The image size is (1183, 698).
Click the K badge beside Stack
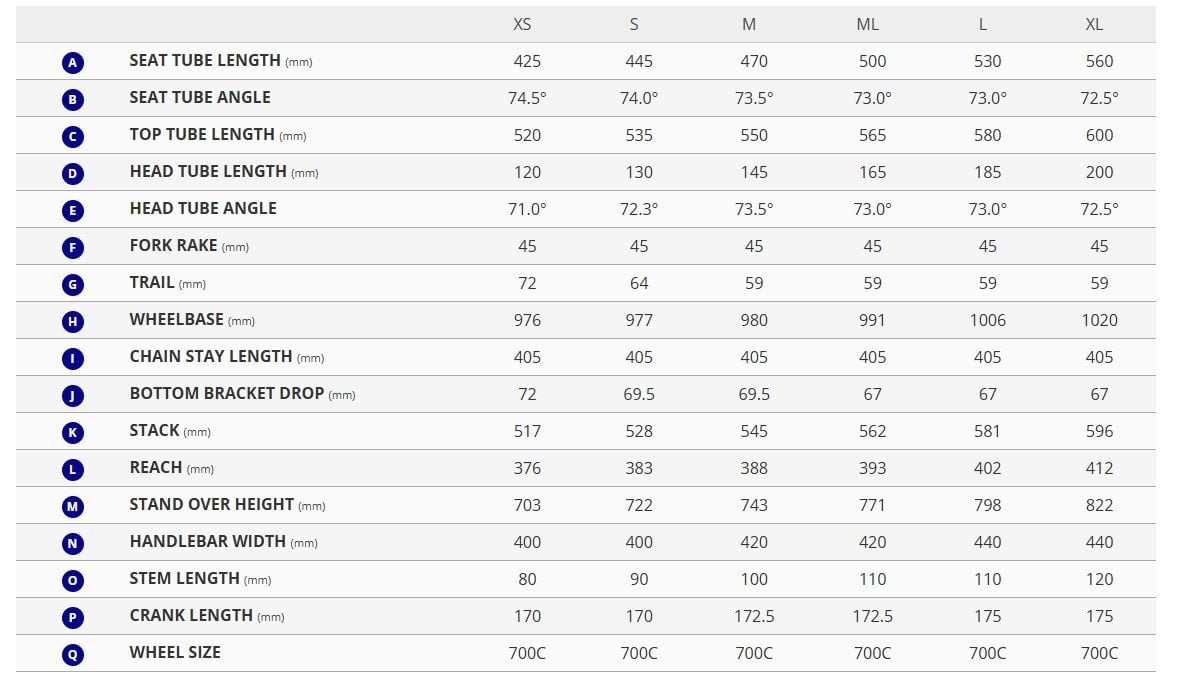click(72, 433)
